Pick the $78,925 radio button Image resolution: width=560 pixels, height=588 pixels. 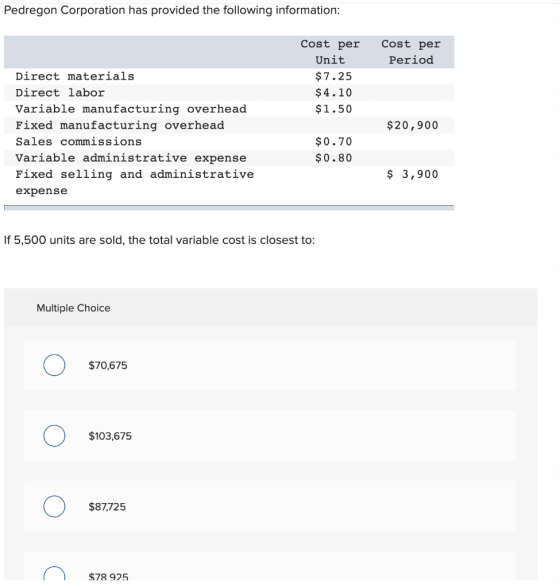54,574
